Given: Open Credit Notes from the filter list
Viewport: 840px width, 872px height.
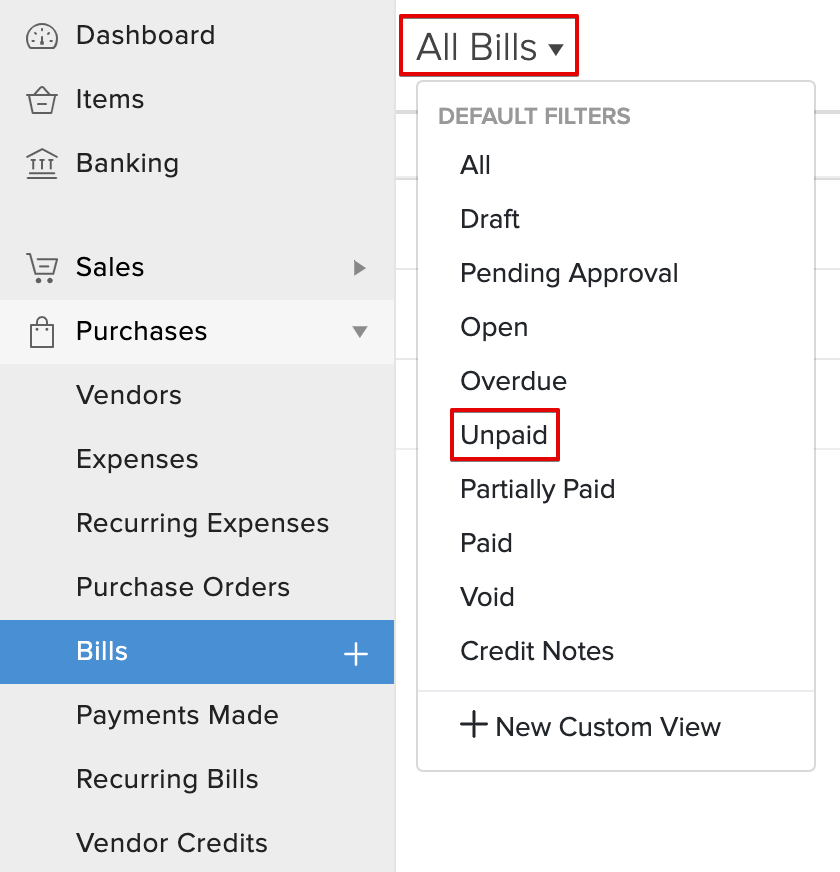Looking at the screenshot, I should (535, 650).
